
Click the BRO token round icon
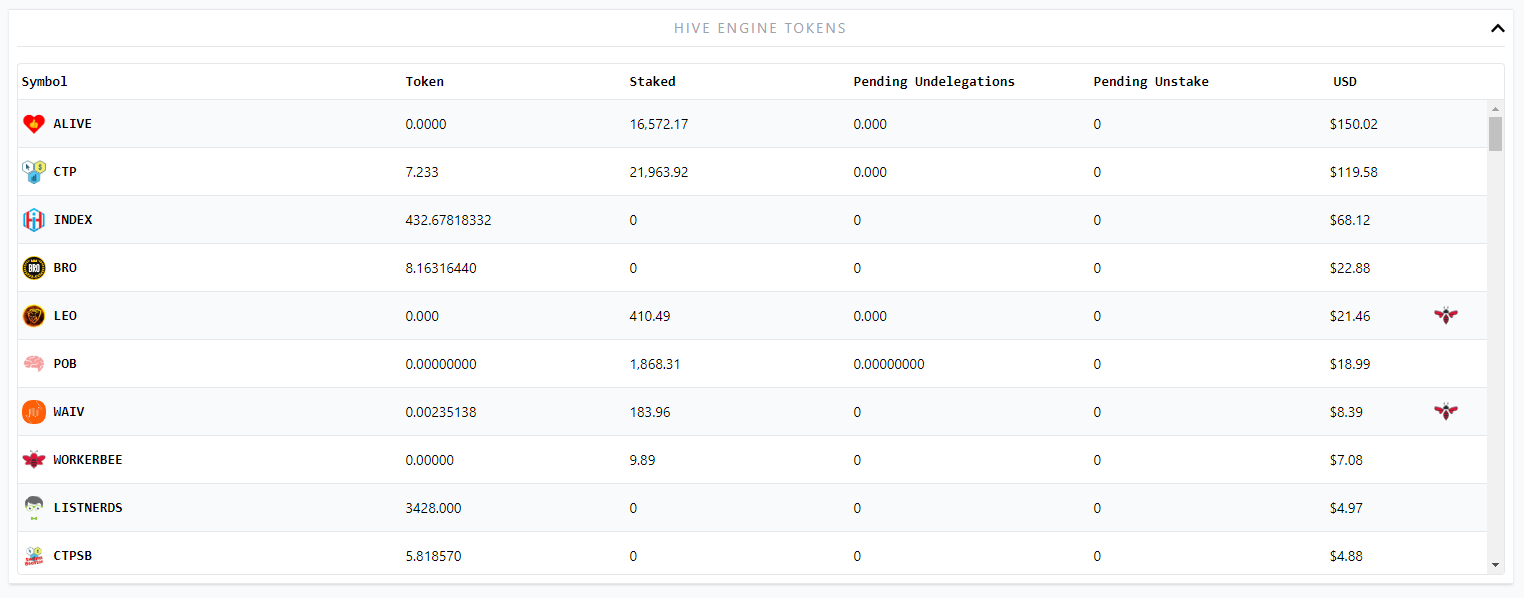pos(34,268)
